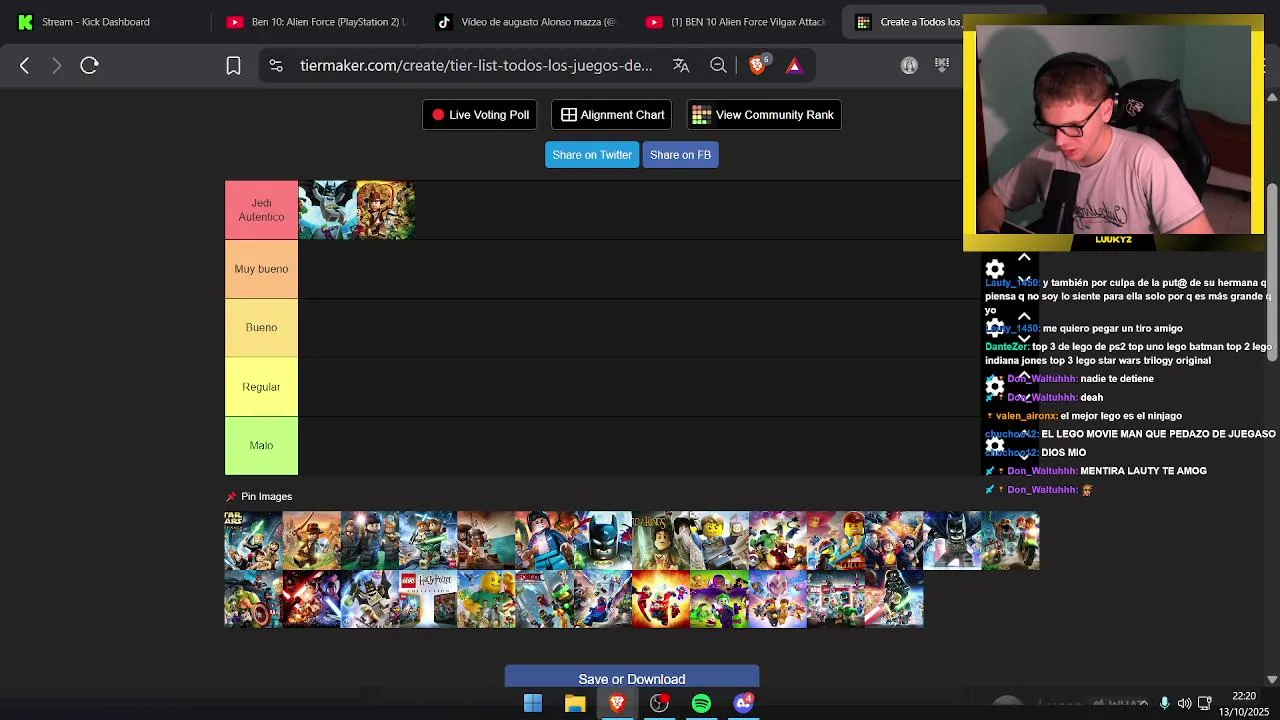Select the LEGO Harry Potter Collection thumbnail
The image size is (1280, 720).
428,599
